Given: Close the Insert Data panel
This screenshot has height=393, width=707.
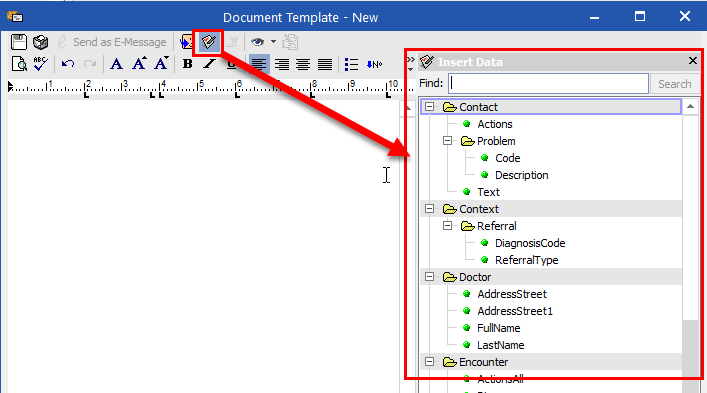Looking at the screenshot, I should tap(693, 60).
